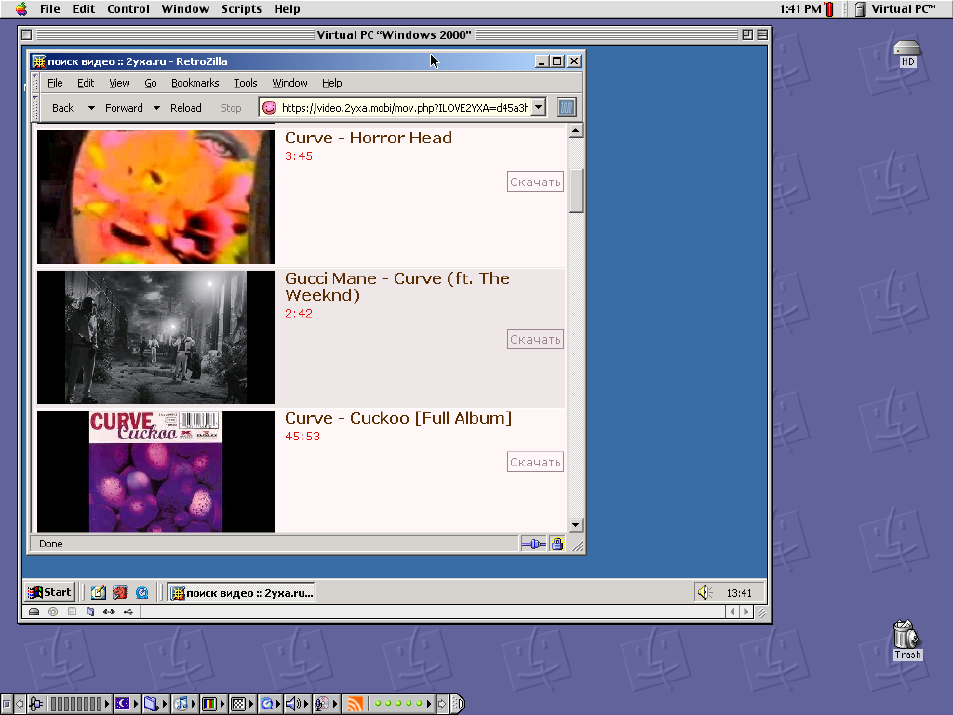Screen dimensions: 953x715
Task: Launch the notepad quick launch icon
Action: 98,592
